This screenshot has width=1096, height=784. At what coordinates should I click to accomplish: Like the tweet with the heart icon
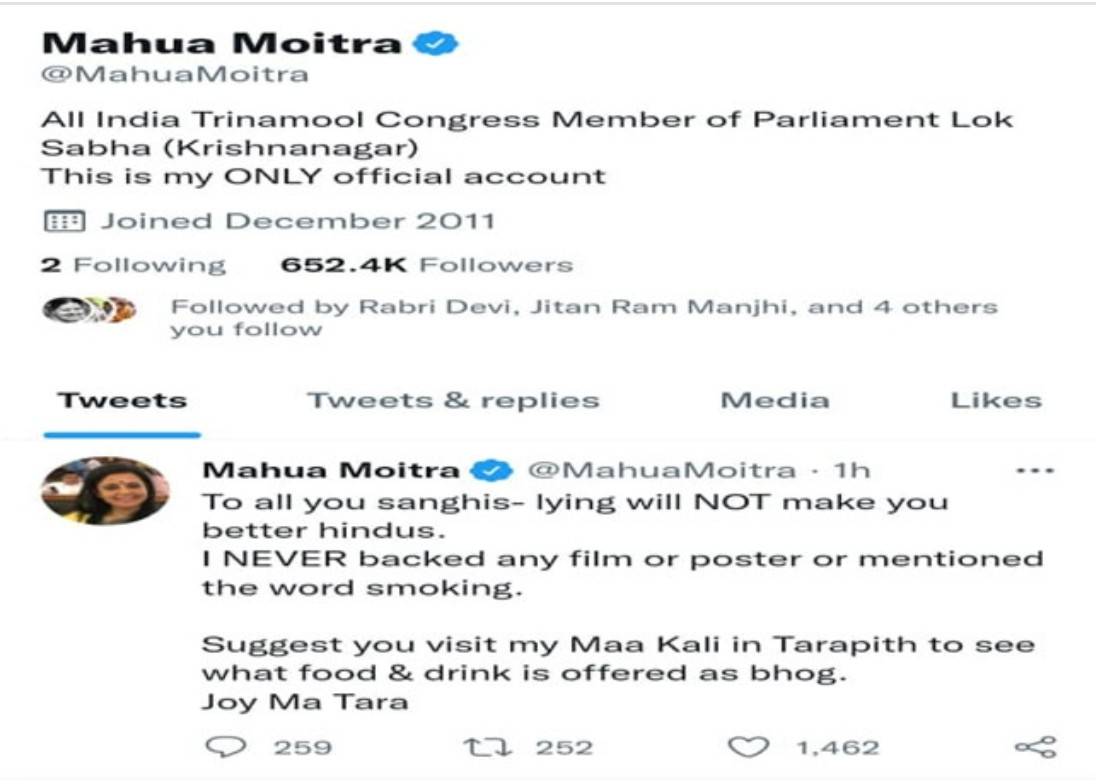(x=749, y=746)
